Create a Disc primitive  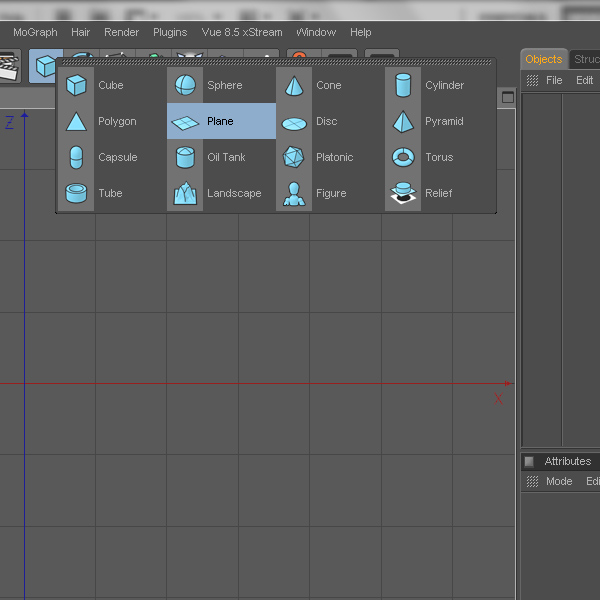[330, 121]
